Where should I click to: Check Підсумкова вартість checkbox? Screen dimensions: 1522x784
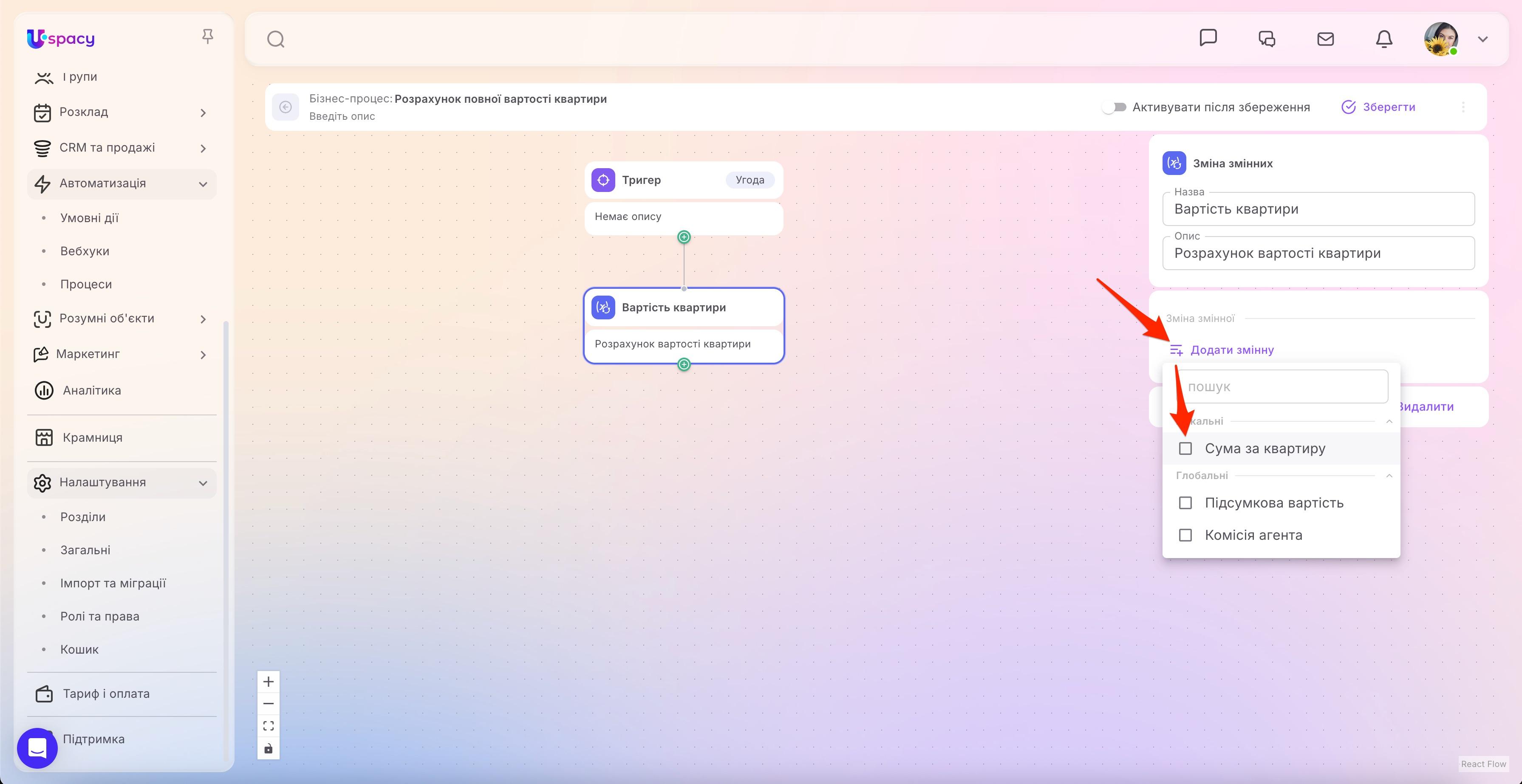(x=1185, y=503)
